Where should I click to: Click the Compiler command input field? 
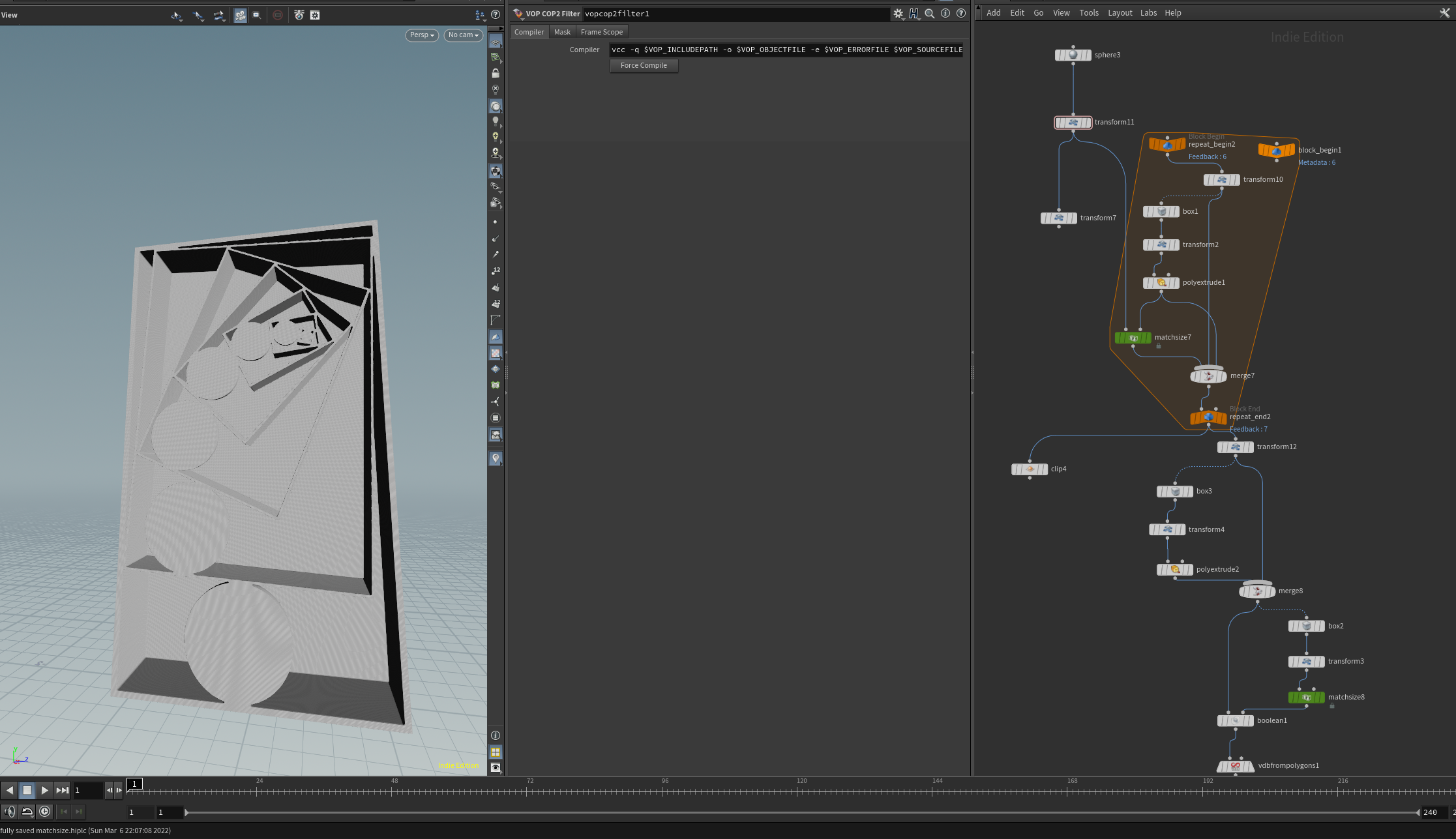point(786,50)
